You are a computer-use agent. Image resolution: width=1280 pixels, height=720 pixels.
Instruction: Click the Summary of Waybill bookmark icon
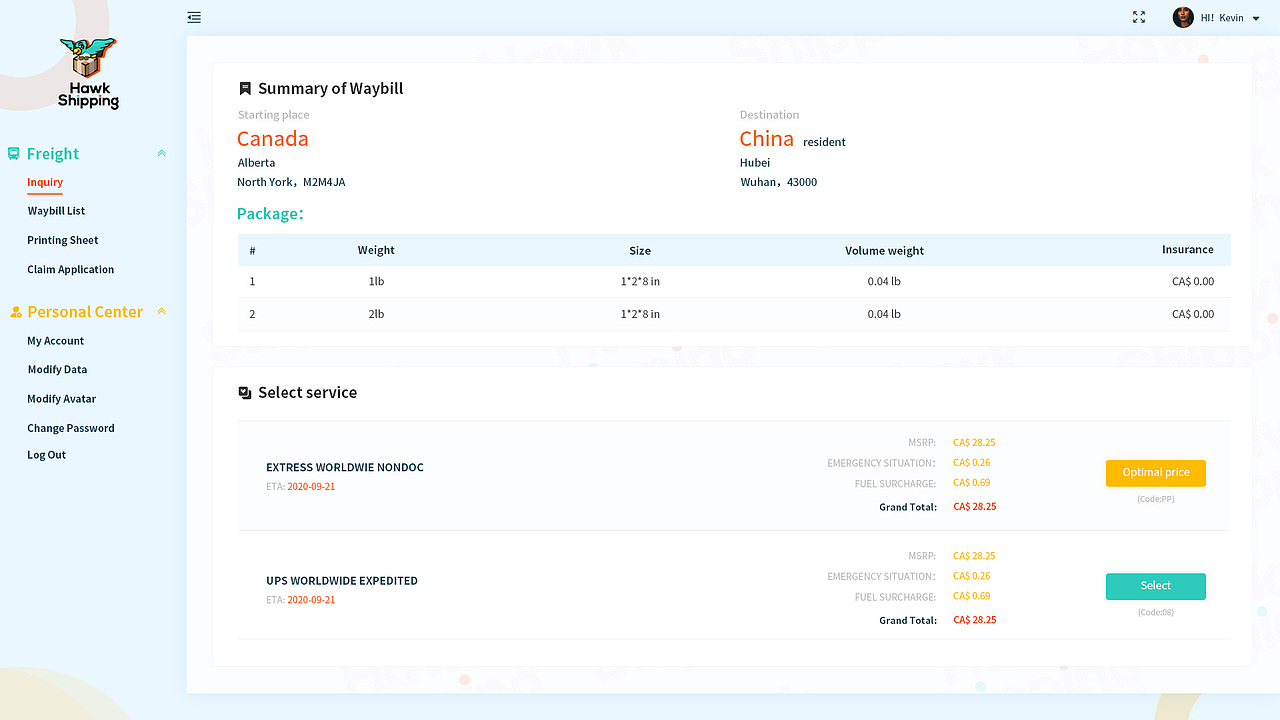point(245,89)
